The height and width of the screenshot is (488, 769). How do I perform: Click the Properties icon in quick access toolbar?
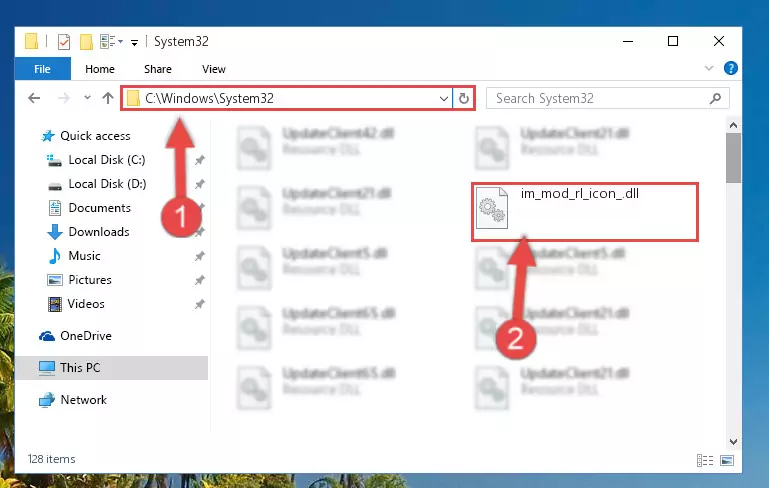point(64,42)
